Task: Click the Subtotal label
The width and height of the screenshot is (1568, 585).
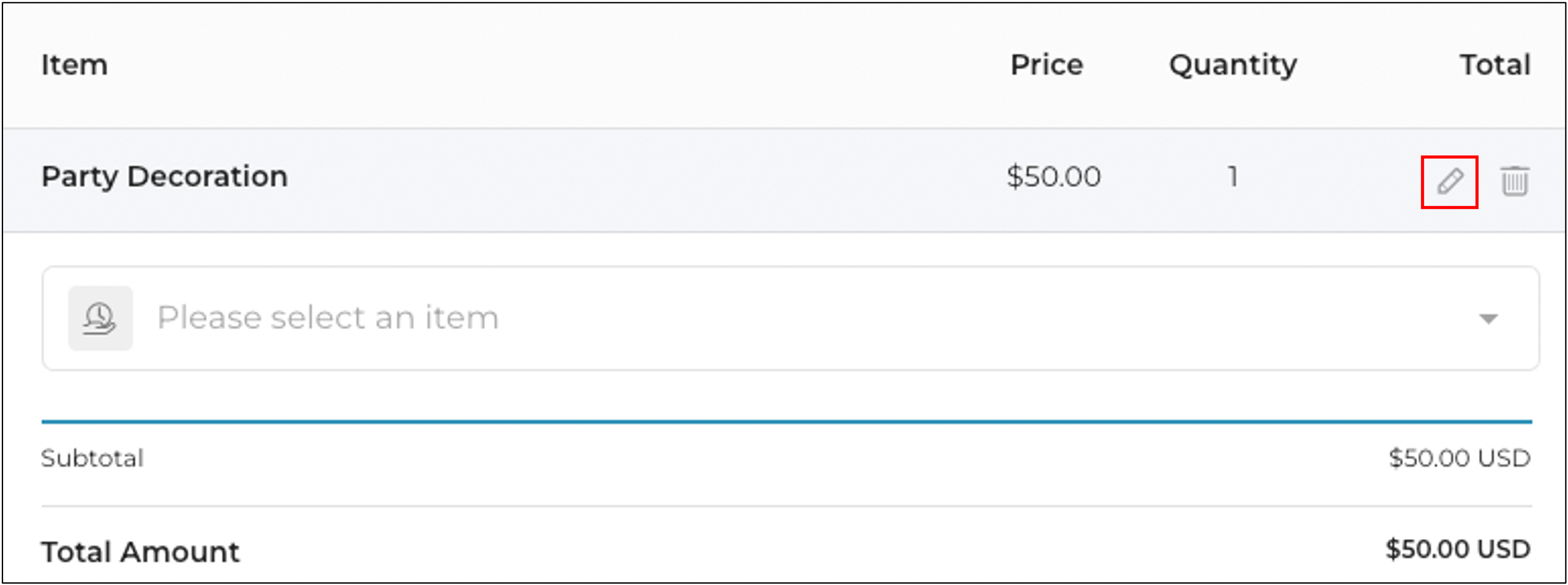Action: tap(92, 458)
